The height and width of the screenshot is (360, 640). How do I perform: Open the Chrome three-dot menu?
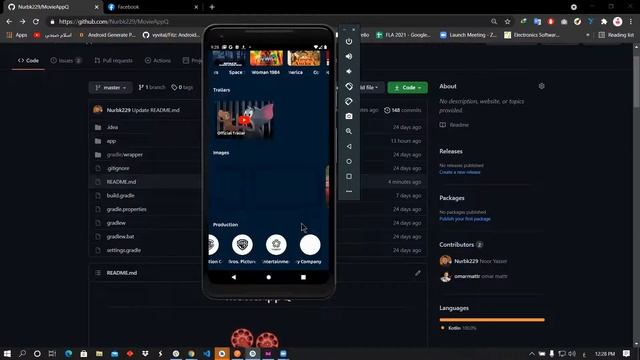(631, 22)
